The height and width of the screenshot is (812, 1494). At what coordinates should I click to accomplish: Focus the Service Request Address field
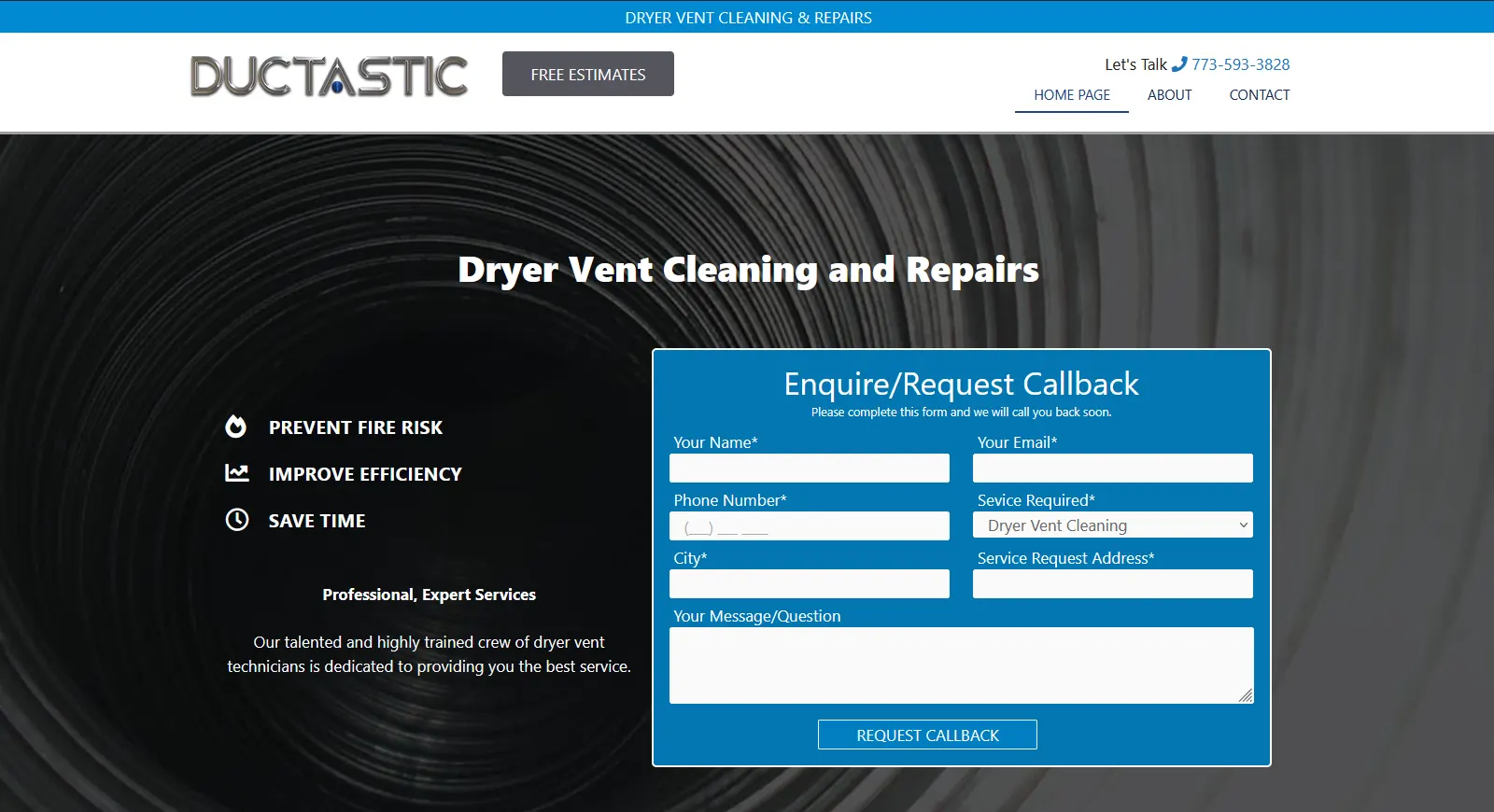pyautogui.click(x=1112, y=583)
